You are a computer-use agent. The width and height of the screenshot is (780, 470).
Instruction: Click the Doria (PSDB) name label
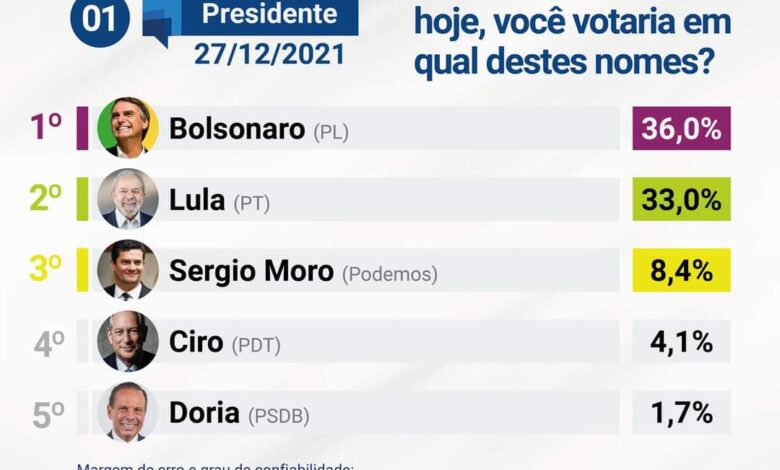coord(239,414)
